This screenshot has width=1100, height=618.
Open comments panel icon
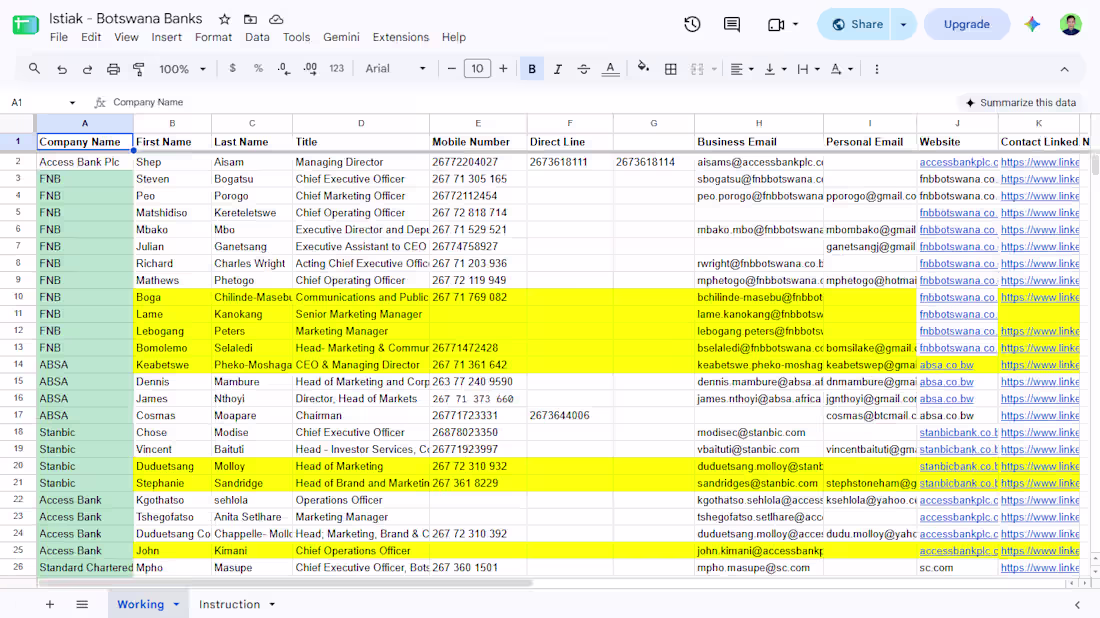[732, 24]
